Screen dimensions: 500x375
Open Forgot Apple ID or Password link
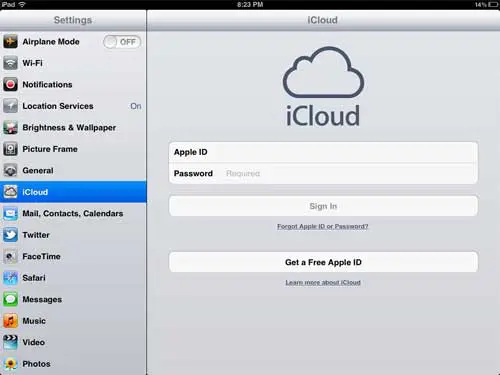(x=323, y=226)
